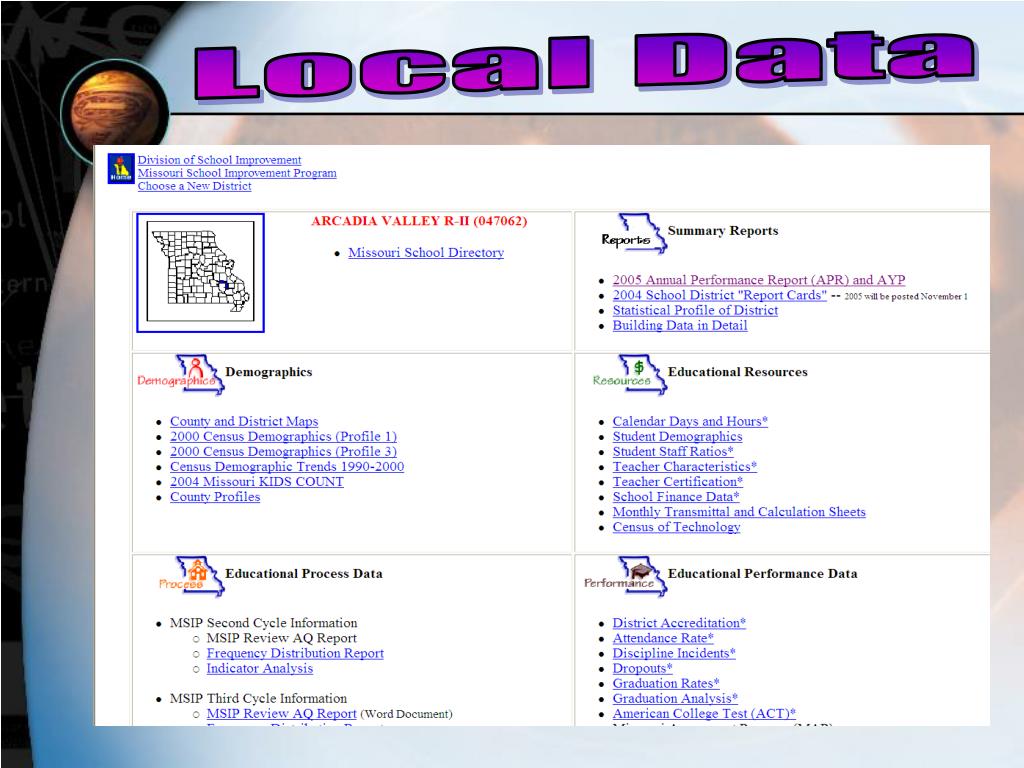Open Building Data in Detail link

pyautogui.click(x=680, y=325)
